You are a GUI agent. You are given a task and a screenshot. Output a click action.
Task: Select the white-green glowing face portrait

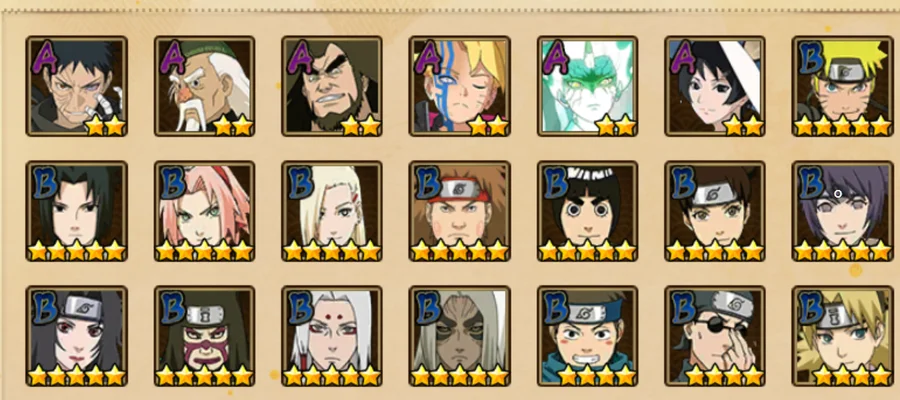[x=588, y=86]
